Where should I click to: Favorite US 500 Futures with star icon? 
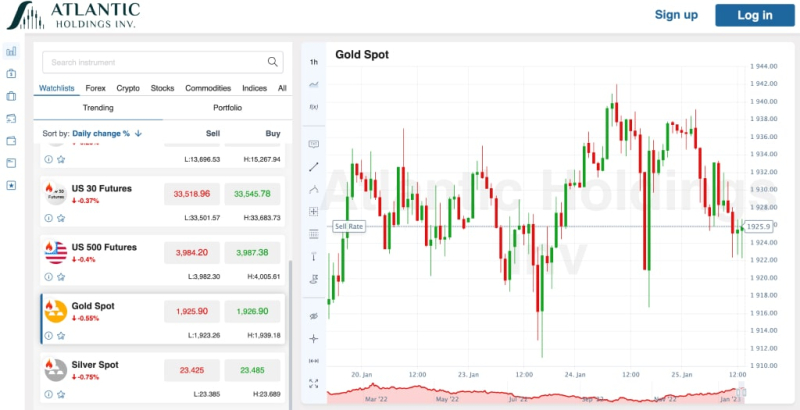point(61,277)
